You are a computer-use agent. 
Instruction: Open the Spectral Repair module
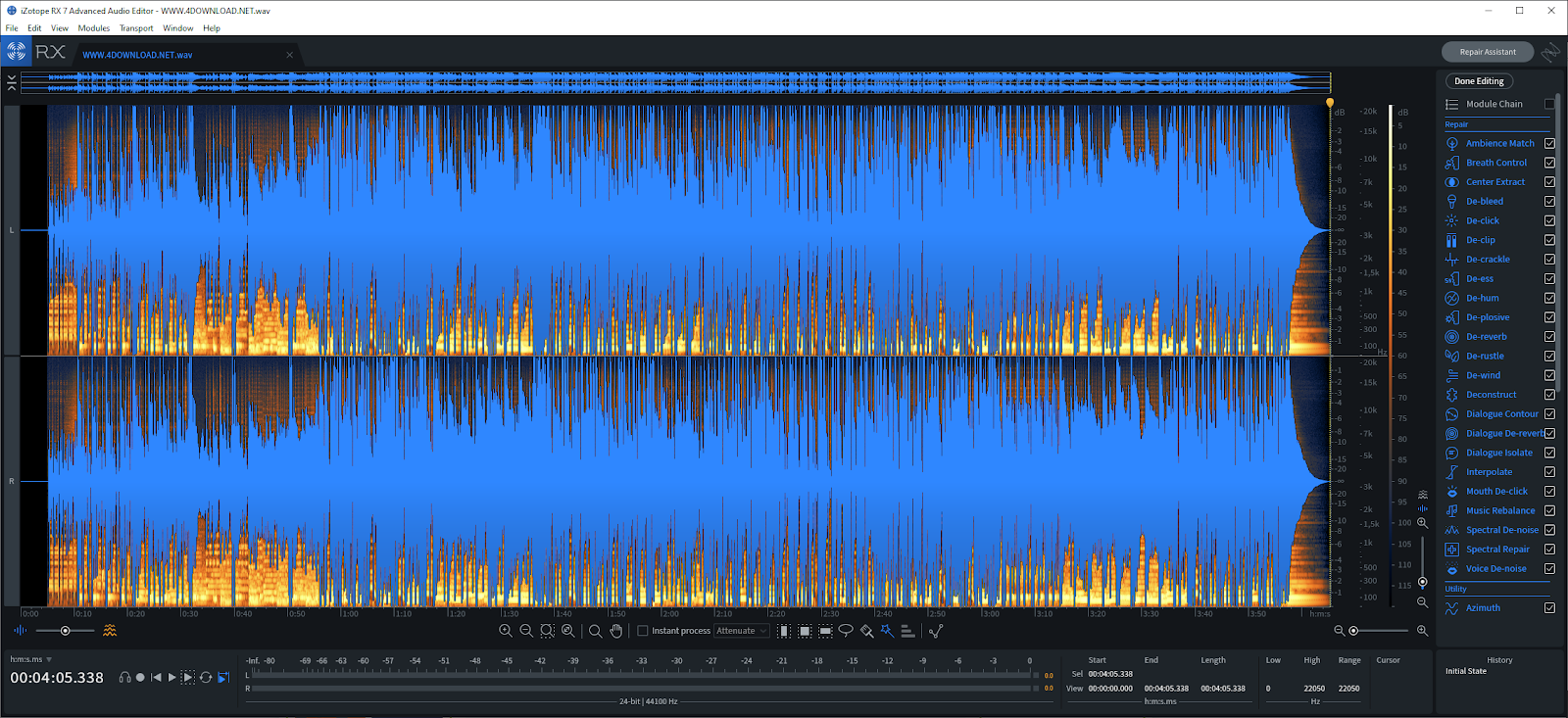click(1497, 550)
